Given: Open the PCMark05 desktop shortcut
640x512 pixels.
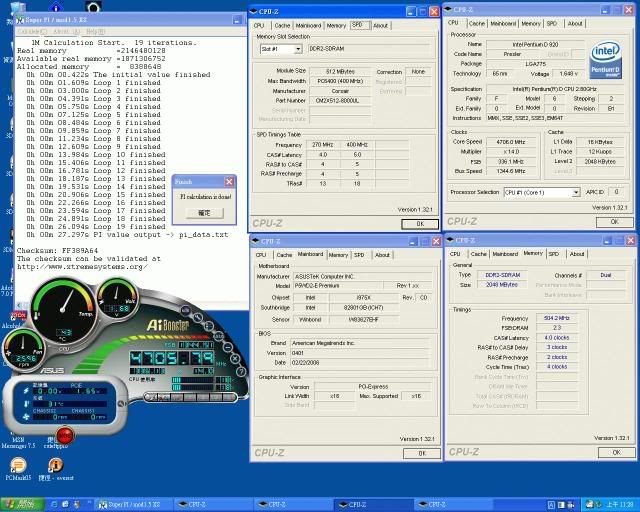Looking at the screenshot, I should click(x=19, y=465).
